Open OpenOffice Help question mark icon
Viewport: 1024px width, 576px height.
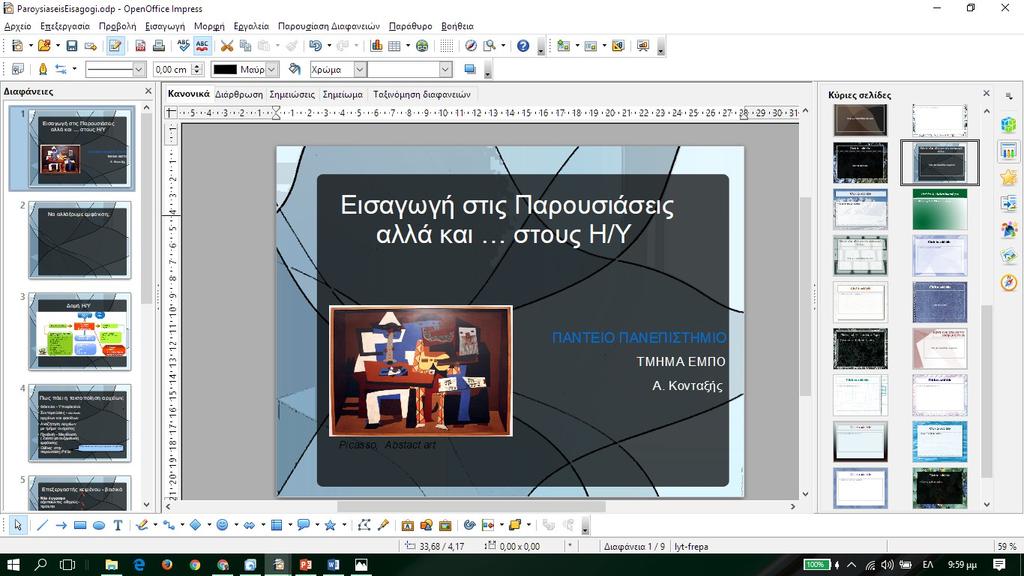522,46
